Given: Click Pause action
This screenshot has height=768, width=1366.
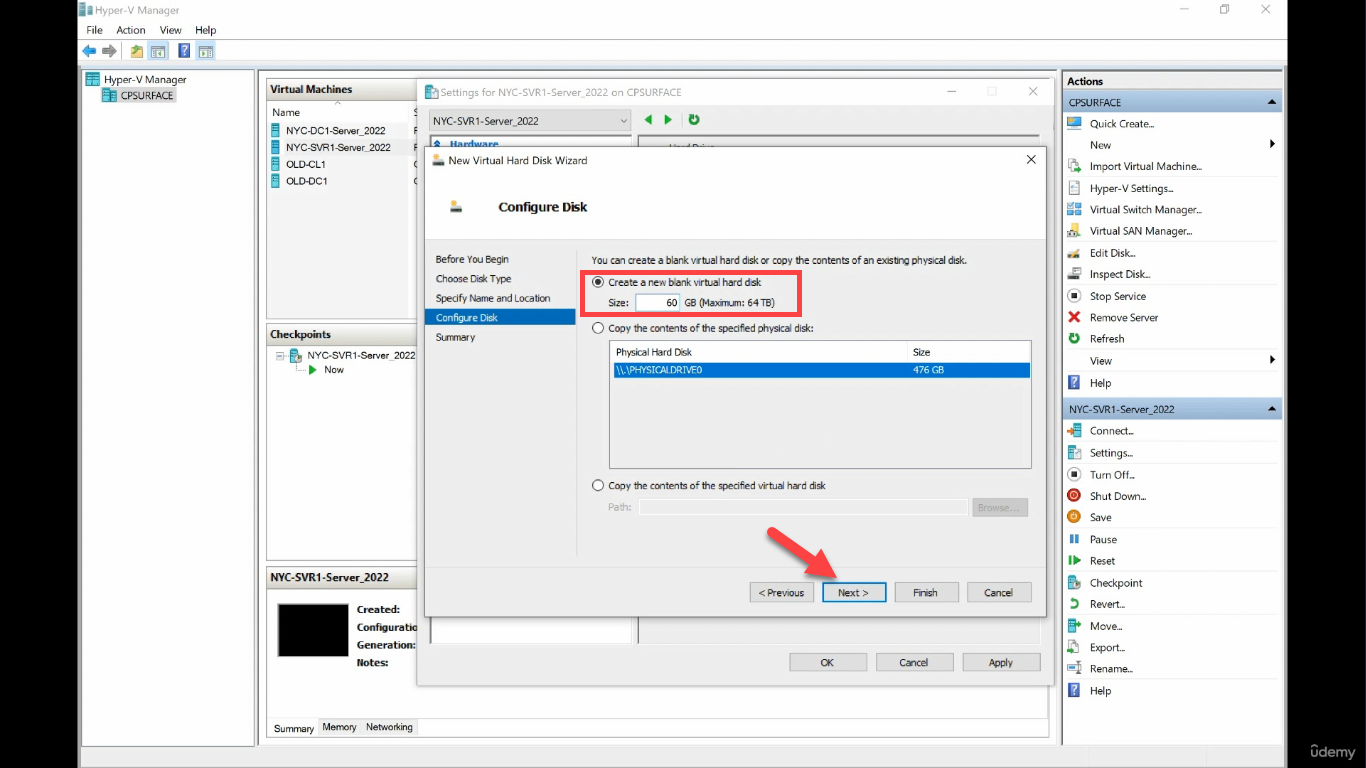Looking at the screenshot, I should click(1103, 539).
